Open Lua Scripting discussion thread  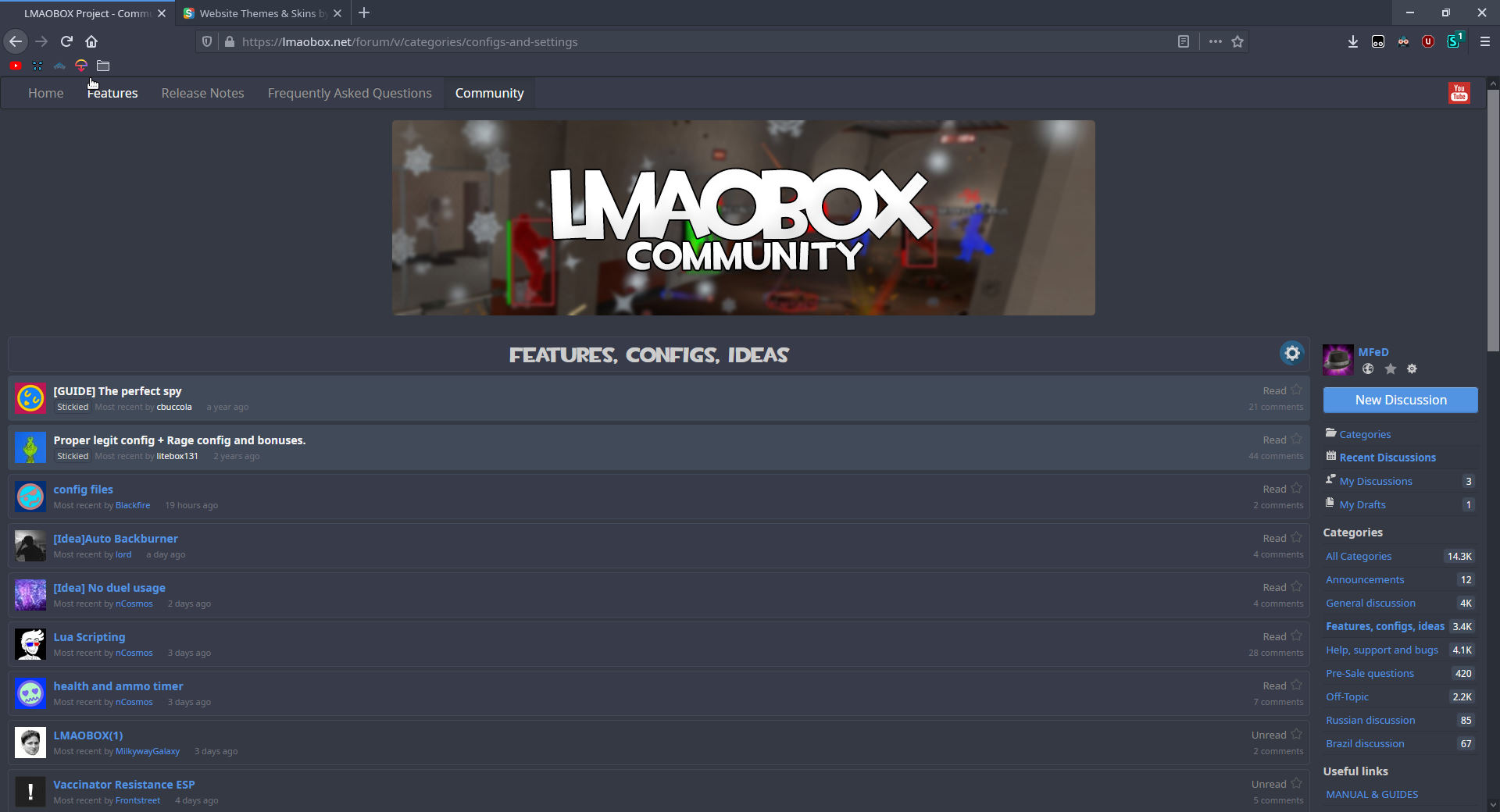89,636
